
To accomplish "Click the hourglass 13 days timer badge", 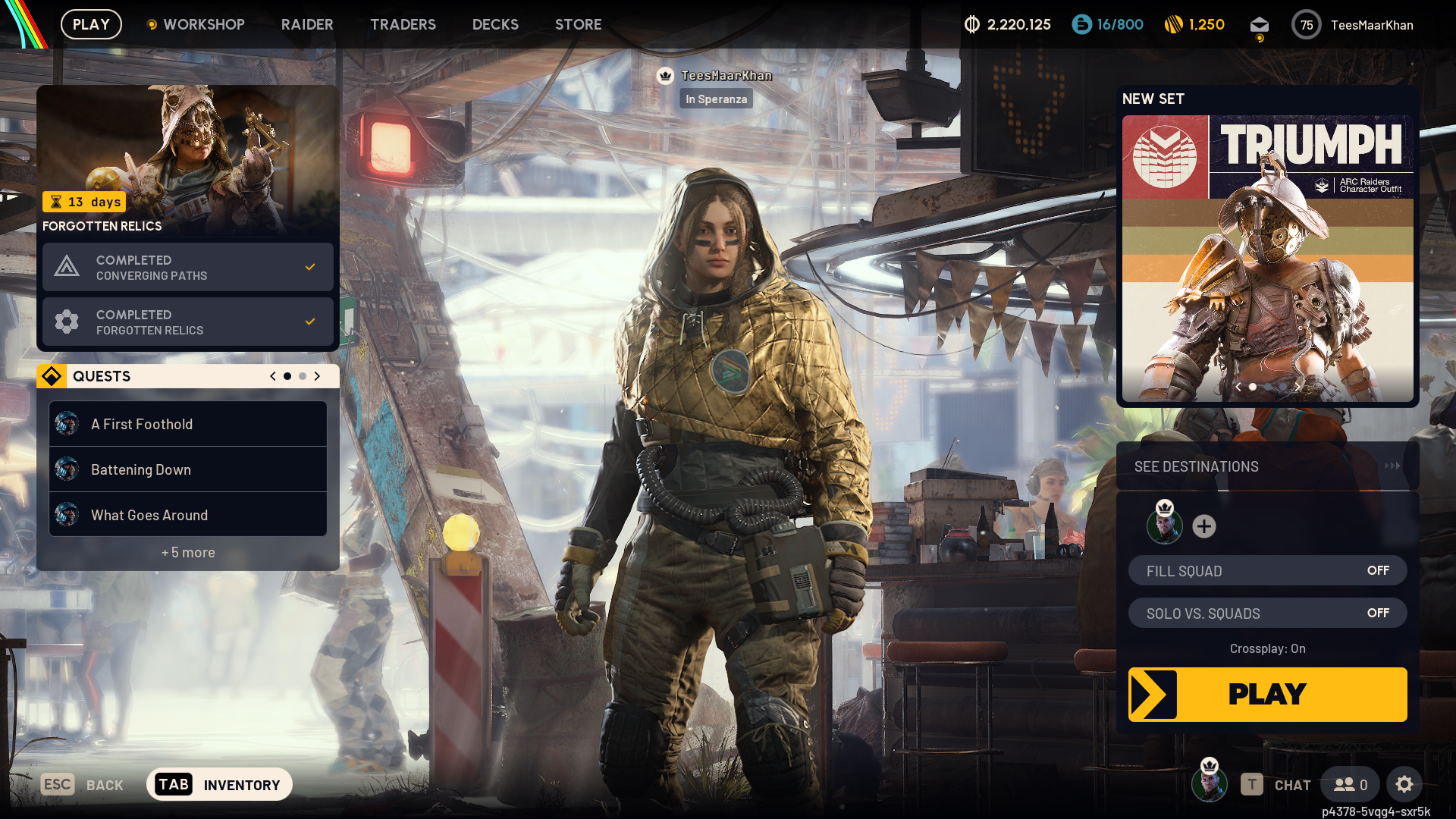I will click(84, 202).
